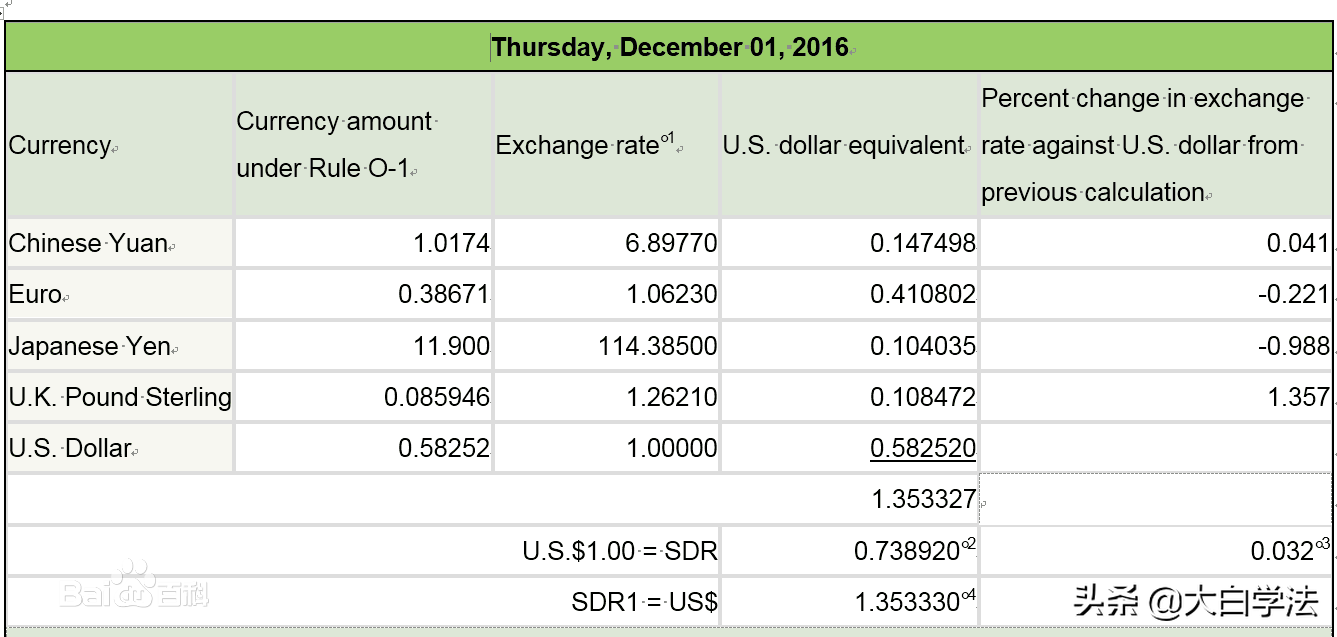
Task: Click the U.K. Pound Sterling cell
Action: 119,398
